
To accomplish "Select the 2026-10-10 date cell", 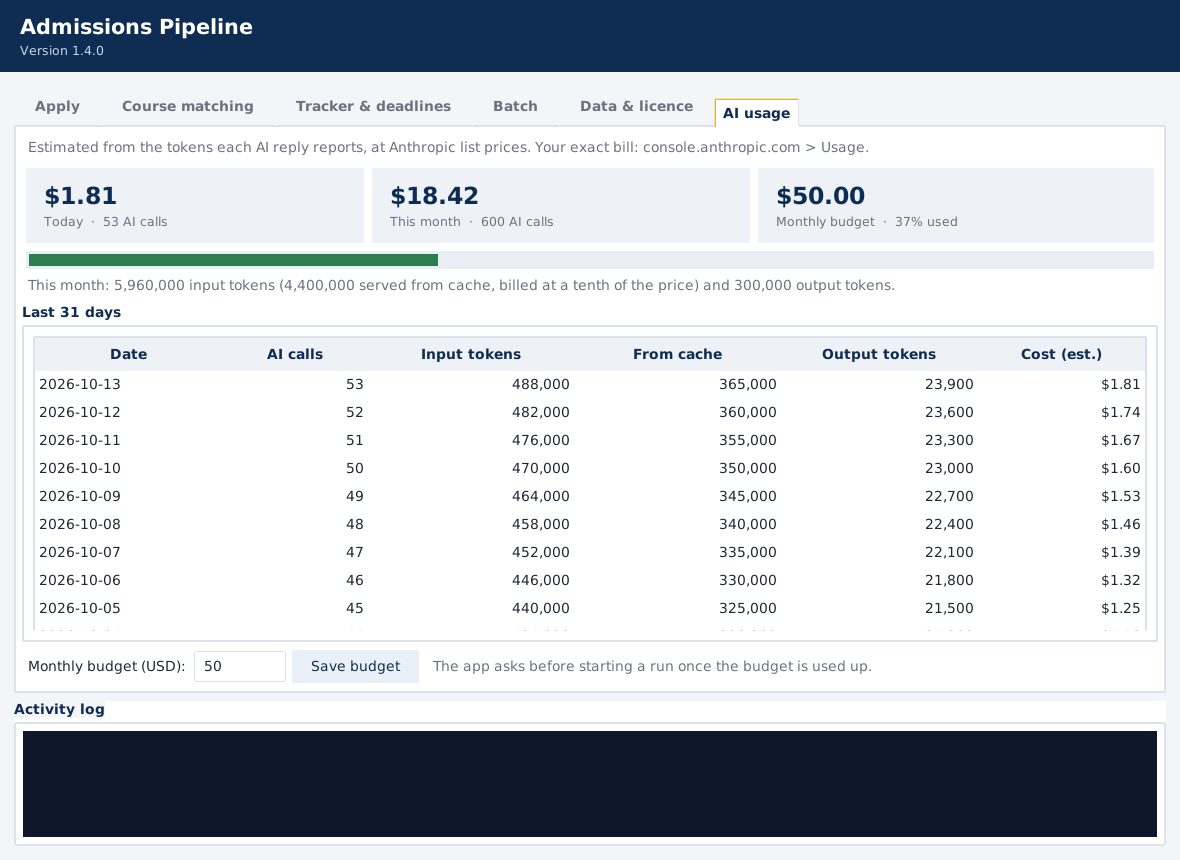I will click(80, 468).
